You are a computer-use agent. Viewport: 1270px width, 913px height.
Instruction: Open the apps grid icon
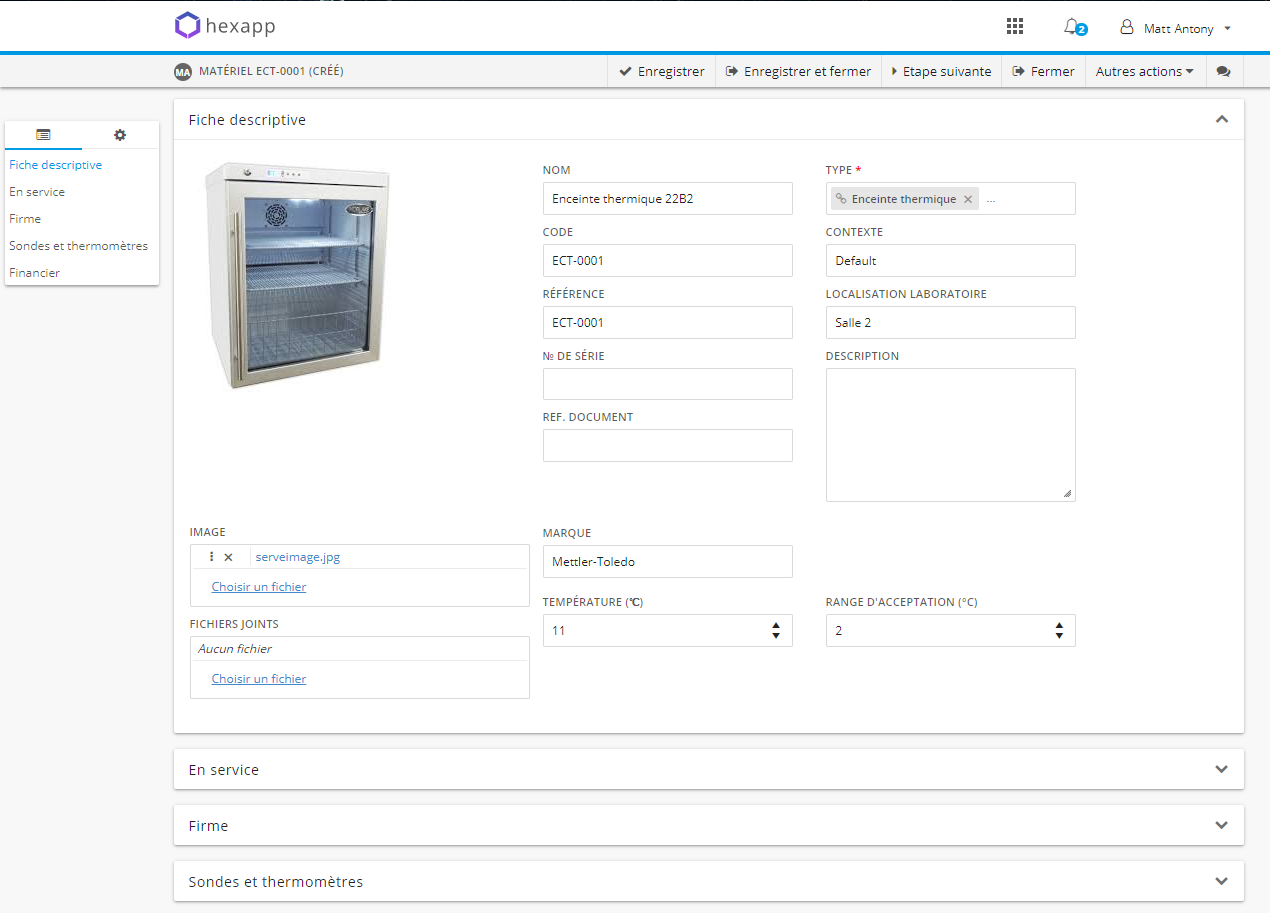[x=1015, y=27]
